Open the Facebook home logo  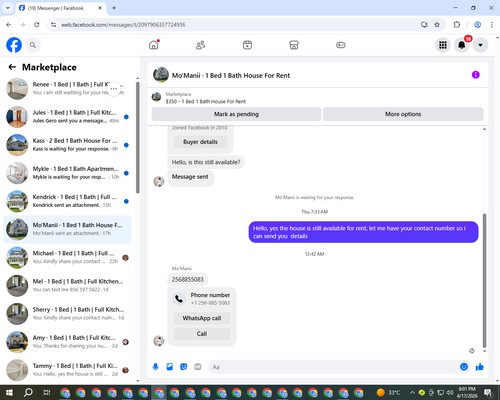coord(14,45)
